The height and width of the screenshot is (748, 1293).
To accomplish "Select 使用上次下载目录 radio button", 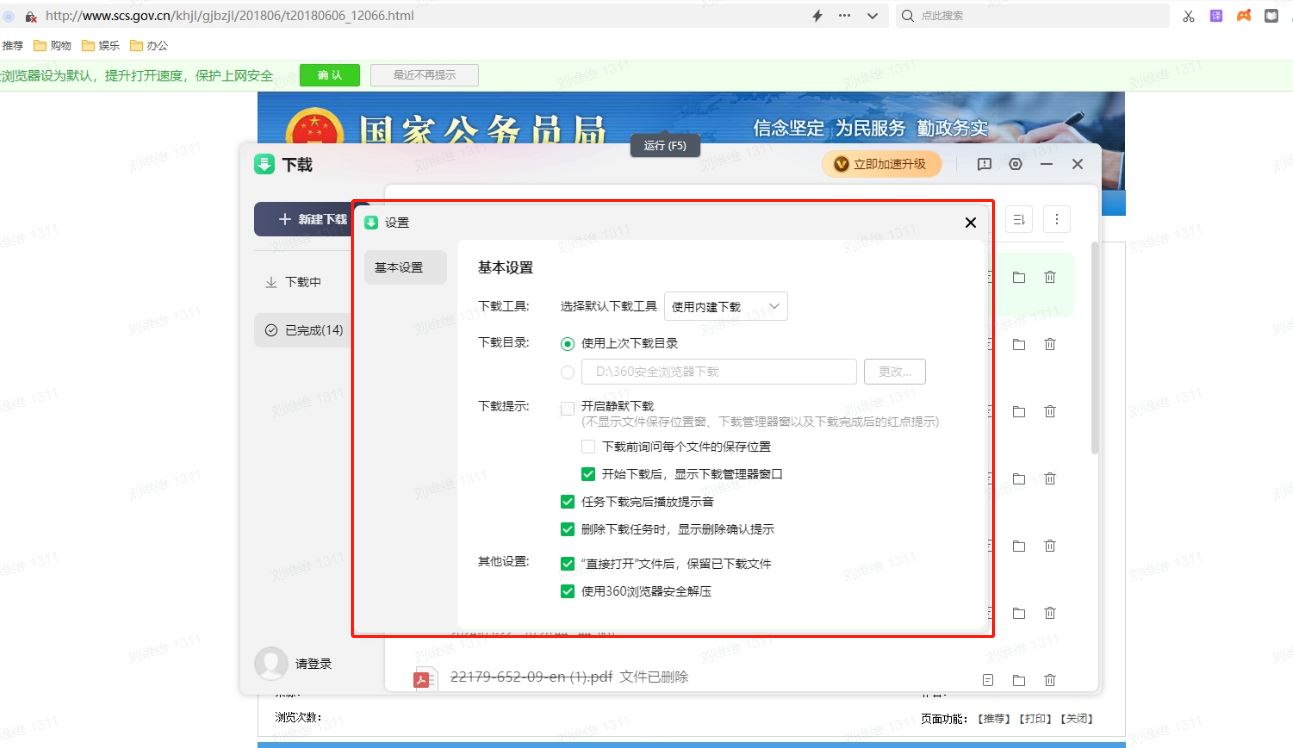I will click(568, 343).
